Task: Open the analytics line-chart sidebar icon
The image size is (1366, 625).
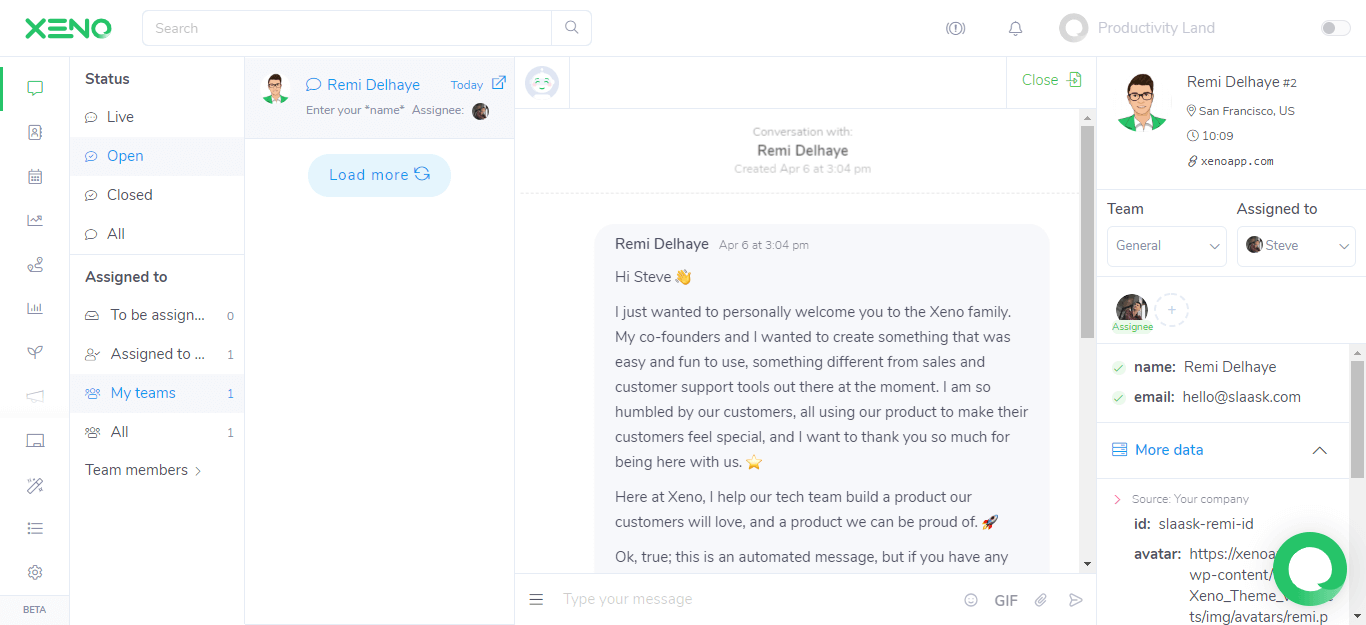Action: [x=35, y=220]
